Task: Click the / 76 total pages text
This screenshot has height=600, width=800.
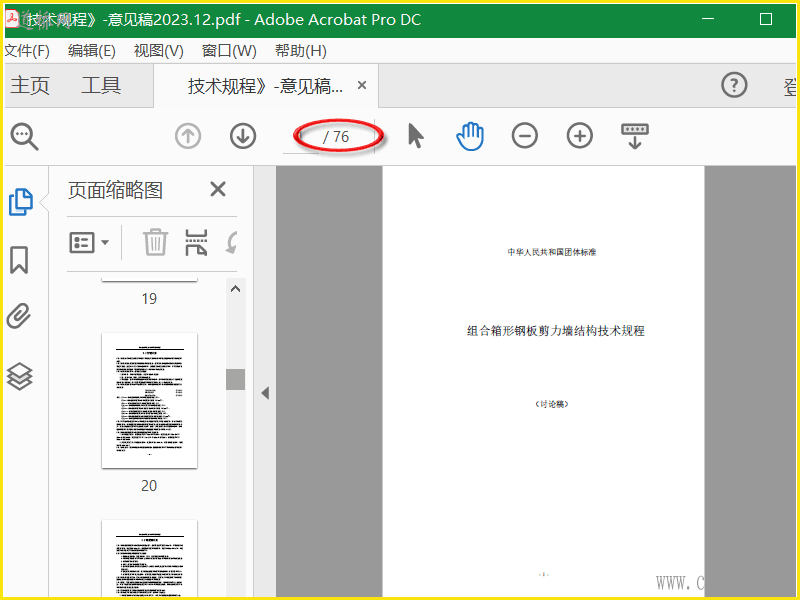Action: [336, 137]
